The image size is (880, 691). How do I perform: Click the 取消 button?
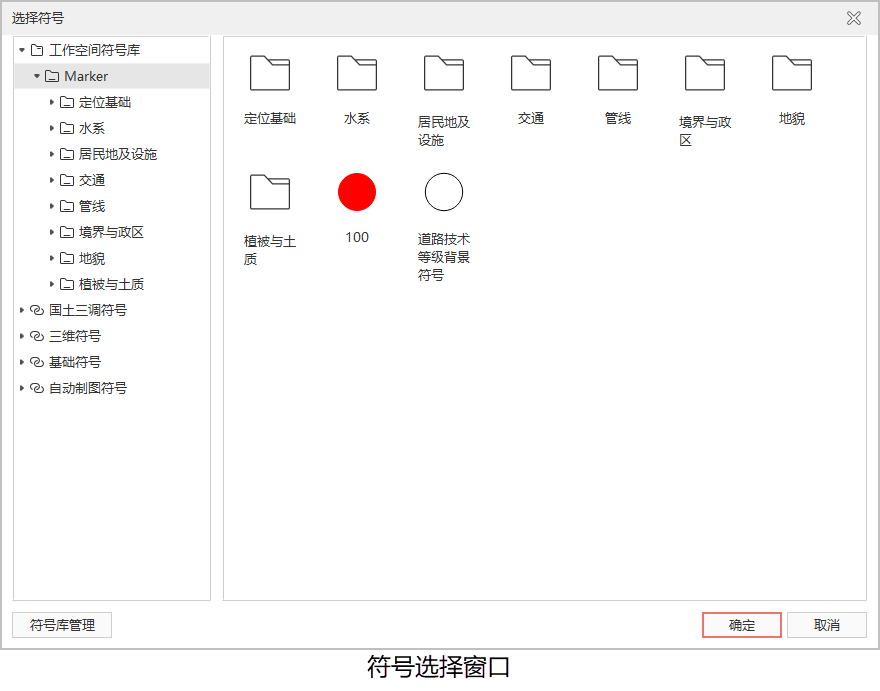pyautogui.click(x=826, y=625)
